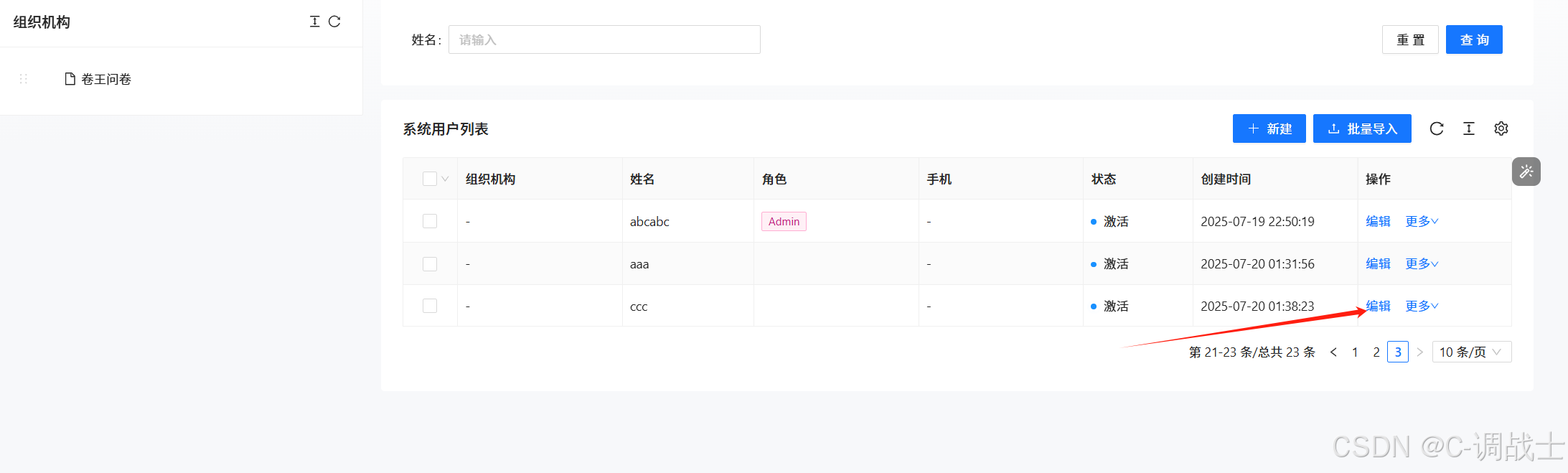1568x473 pixels.
Task: Click the Admin role tag
Action: tap(784, 222)
